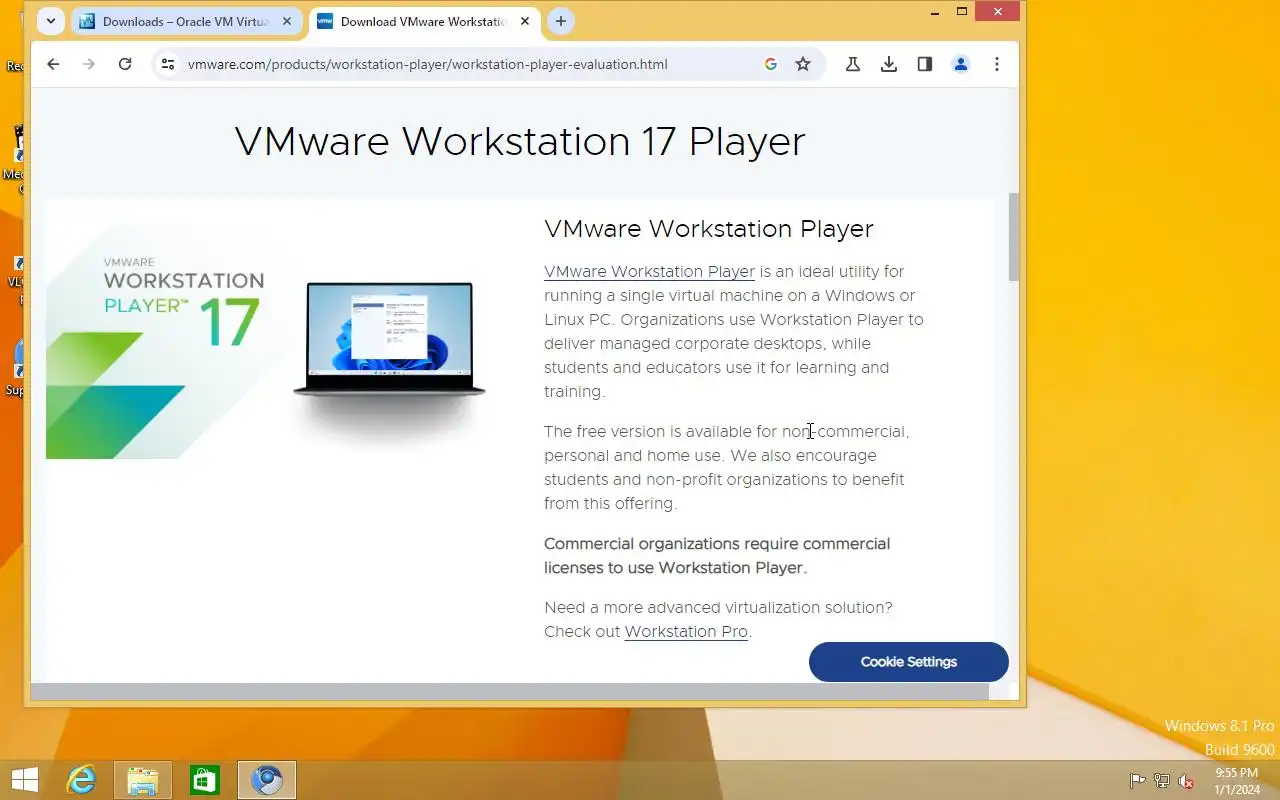Click the vmware.com URL address field
The width and height of the screenshot is (1280, 800).
(x=428, y=64)
